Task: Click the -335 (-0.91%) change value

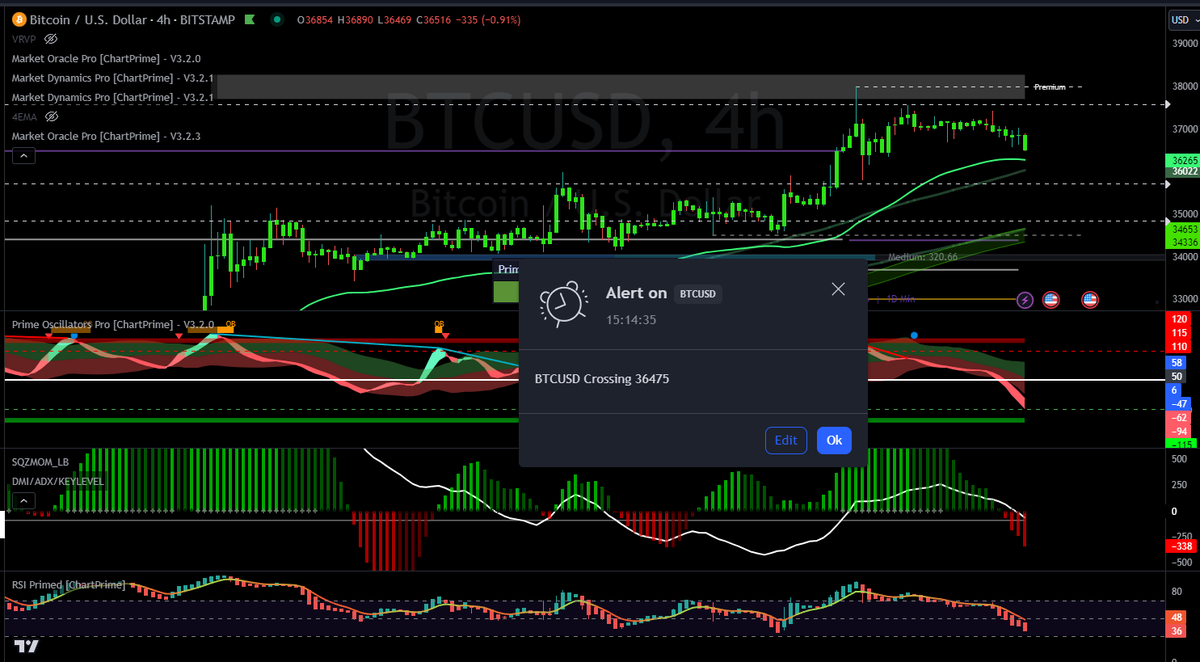Action: coord(490,19)
